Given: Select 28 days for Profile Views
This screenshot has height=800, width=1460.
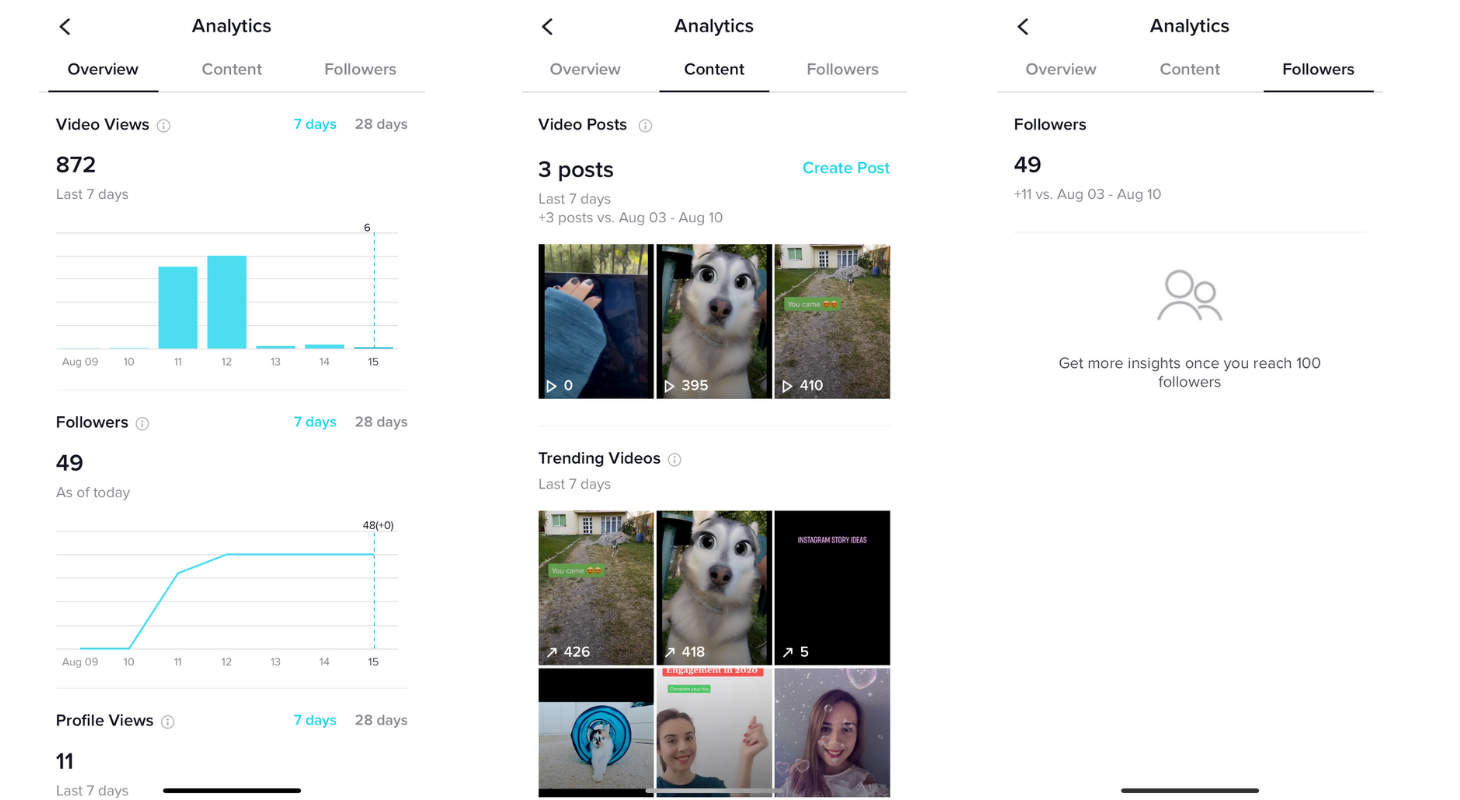Looking at the screenshot, I should (x=381, y=720).
